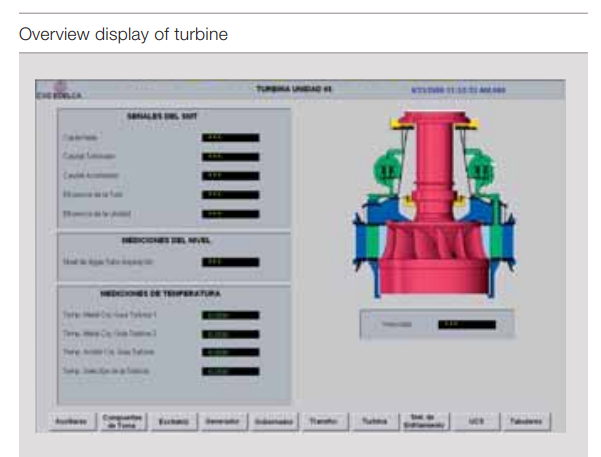Image resolution: width=601 pixels, height=457 pixels.
Task: Click the UCB navigation button
Action: pos(475,422)
